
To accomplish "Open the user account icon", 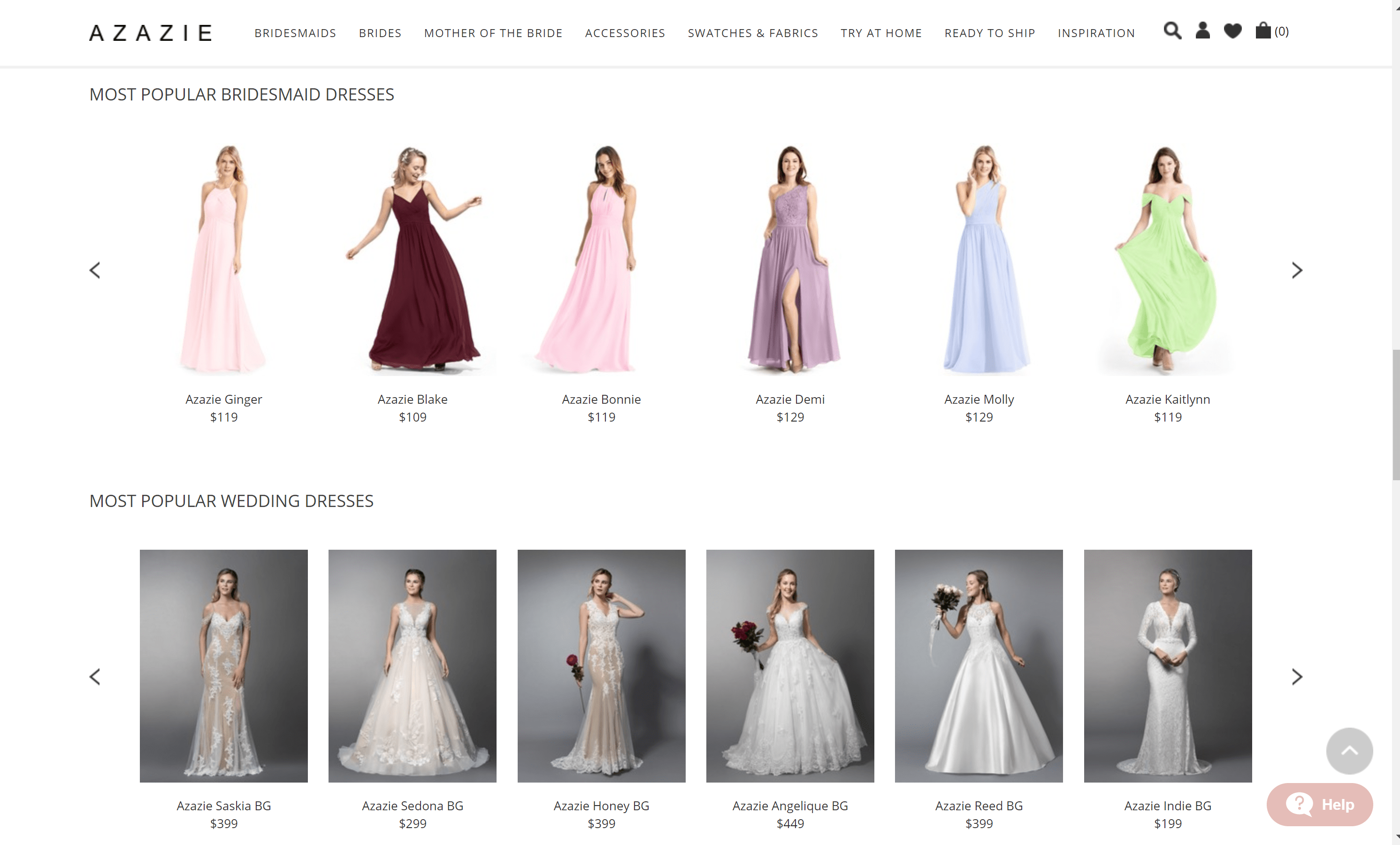I will coord(1202,31).
